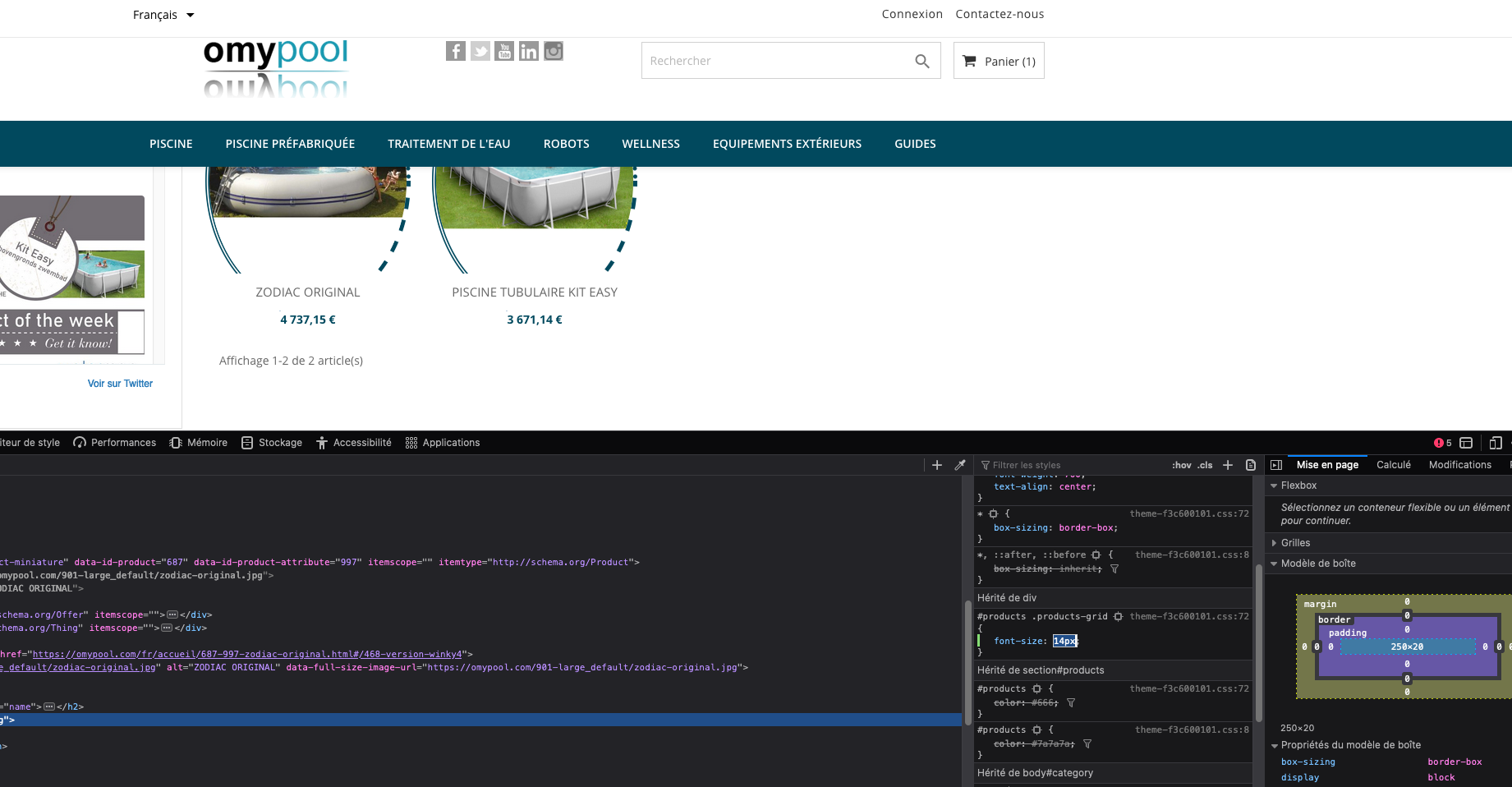Open the ROBOTS menu
This screenshot has width=1512, height=787.
click(x=567, y=144)
